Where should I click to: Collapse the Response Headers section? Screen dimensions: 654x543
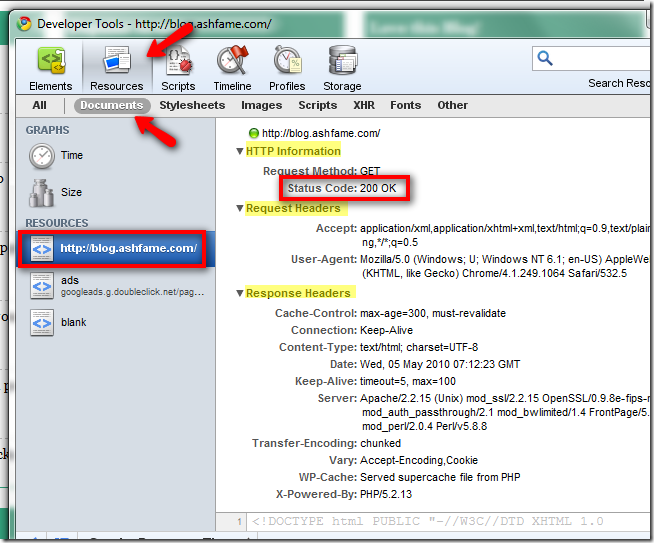click(x=239, y=293)
